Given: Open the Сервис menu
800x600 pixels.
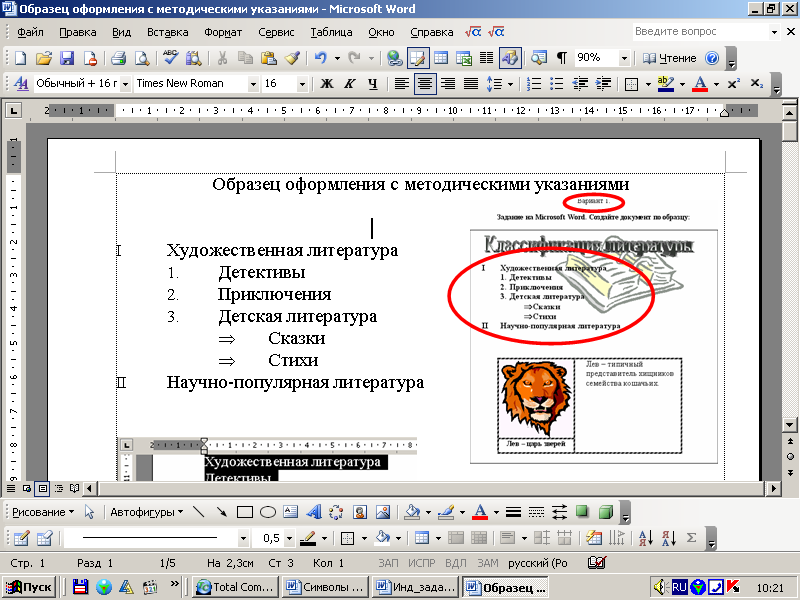Looking at the screenshot, I should tap(276, 32).
